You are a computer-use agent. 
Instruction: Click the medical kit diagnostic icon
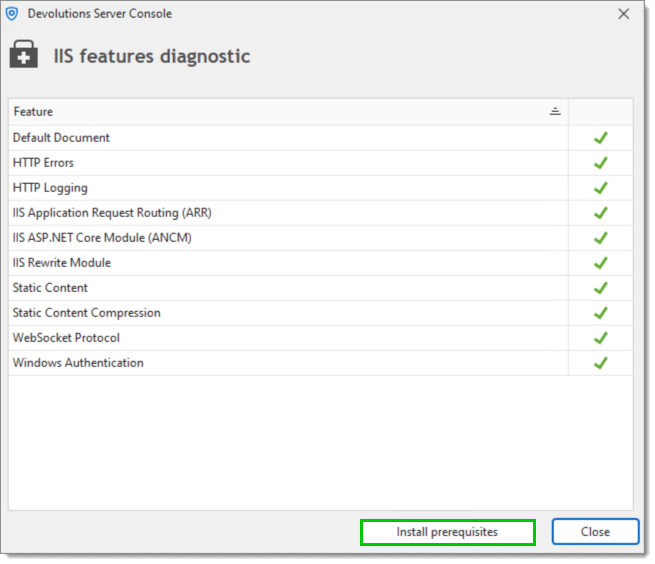(x=23, y=54)
